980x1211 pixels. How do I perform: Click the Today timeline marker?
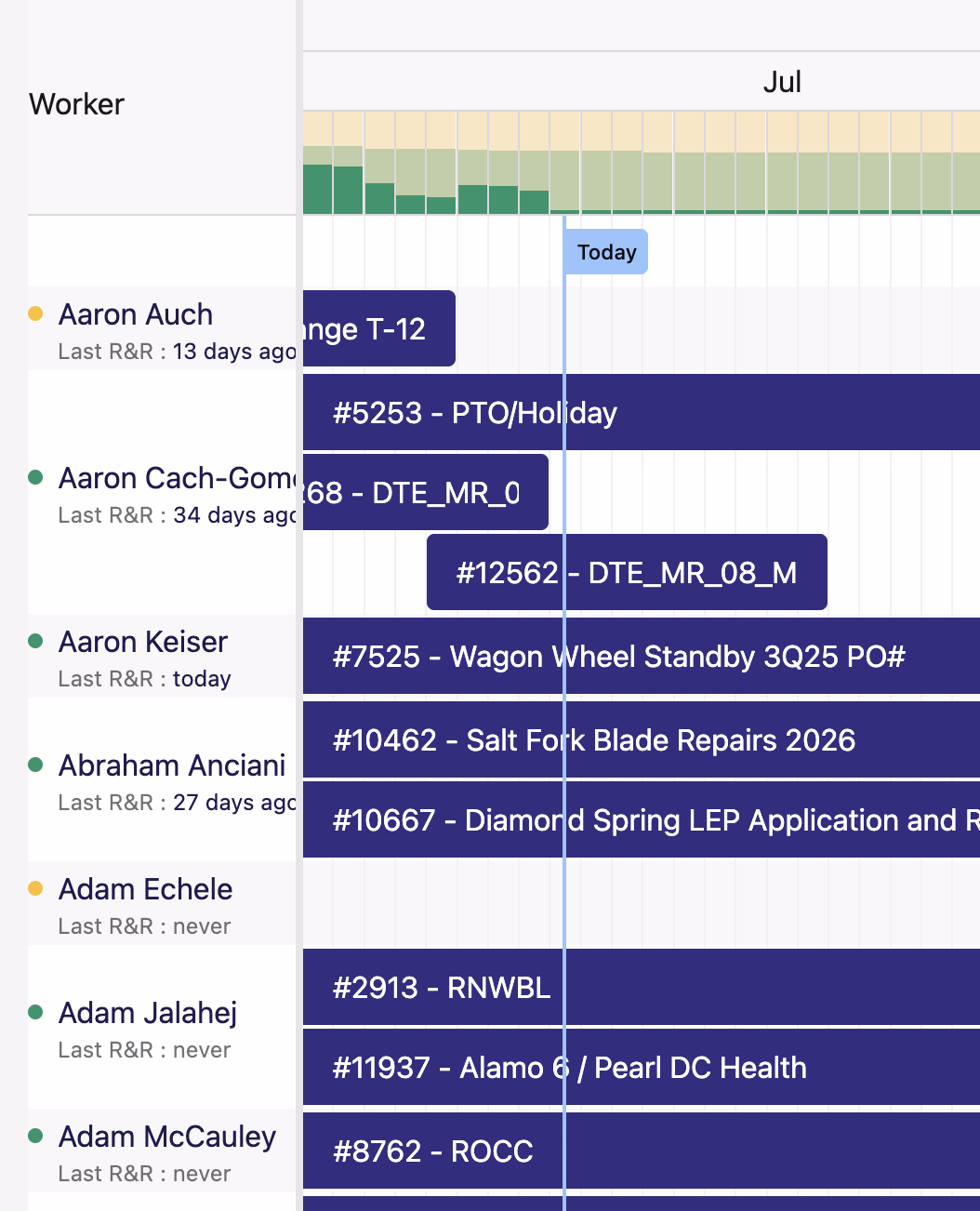point(606,252)
